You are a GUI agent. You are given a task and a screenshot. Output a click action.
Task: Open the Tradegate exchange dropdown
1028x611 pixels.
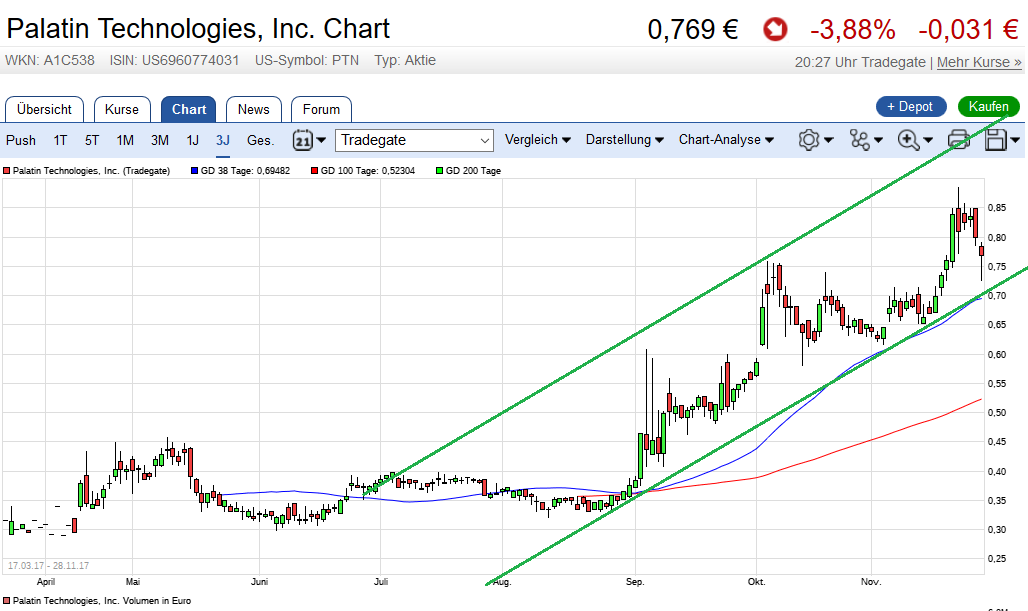415,140
